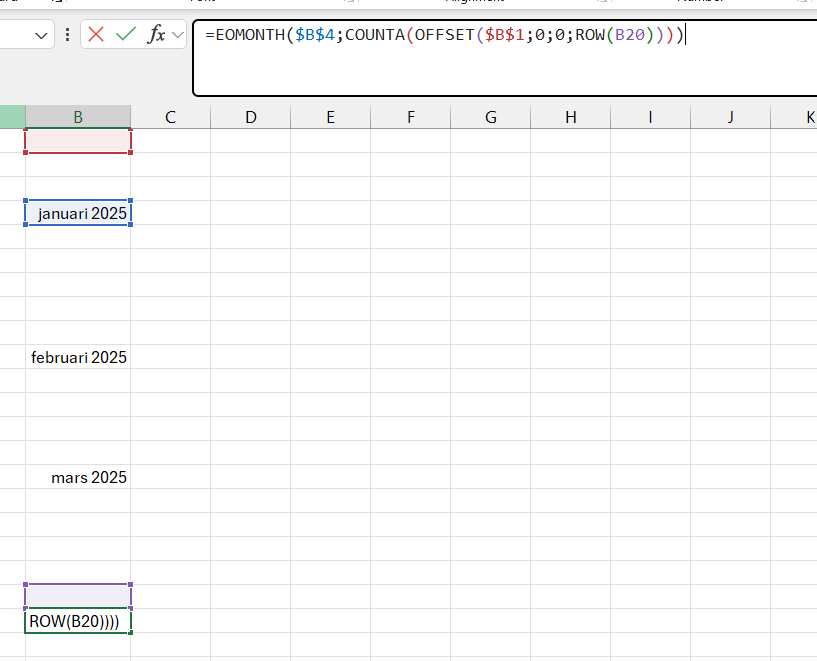Select column C header
The image size is (817, 661).
170,117
